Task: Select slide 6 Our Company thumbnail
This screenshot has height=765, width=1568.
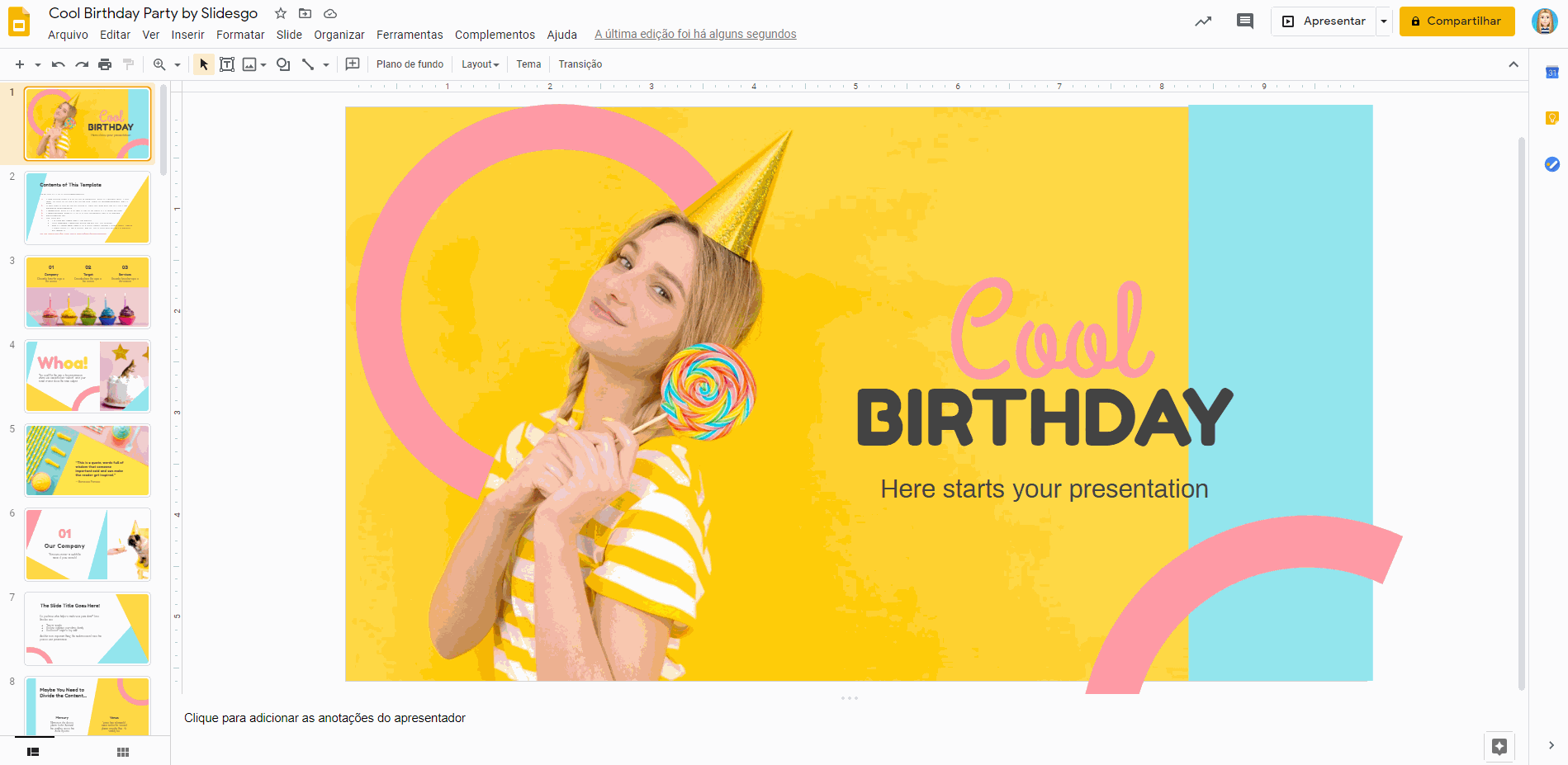Action: click(88, 545)
